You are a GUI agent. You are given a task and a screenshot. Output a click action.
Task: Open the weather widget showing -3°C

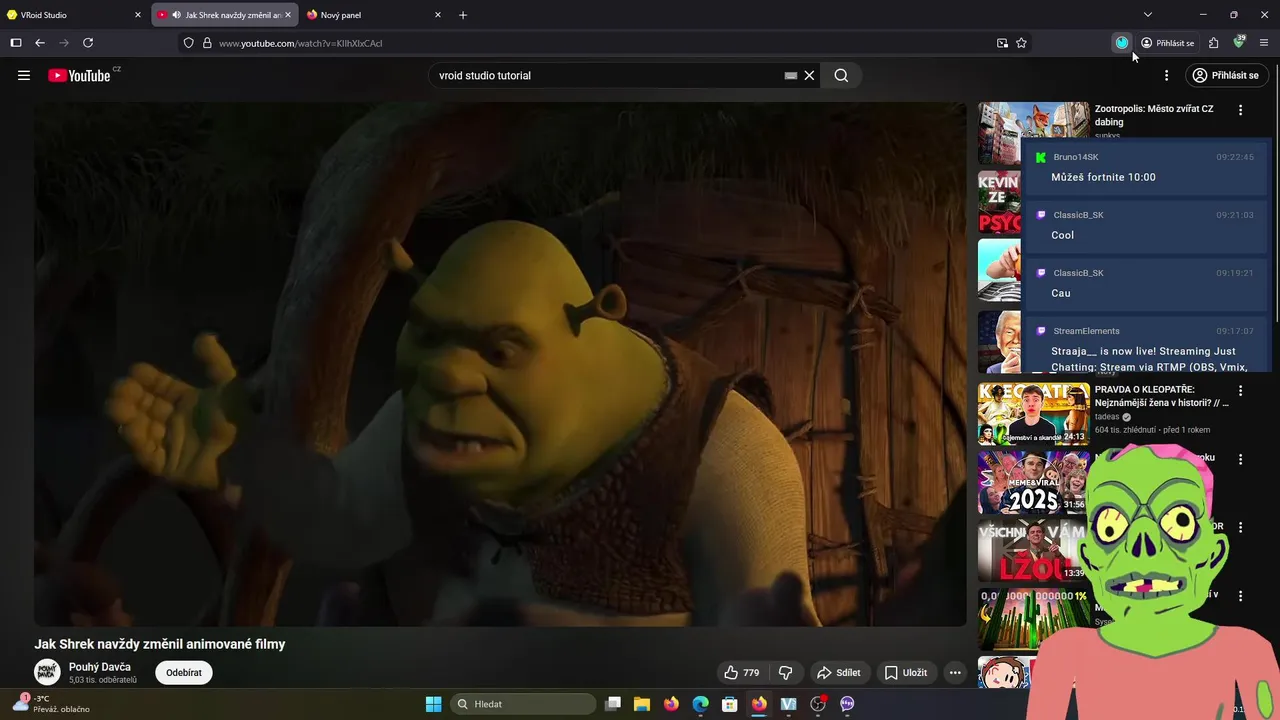(50, 704)
